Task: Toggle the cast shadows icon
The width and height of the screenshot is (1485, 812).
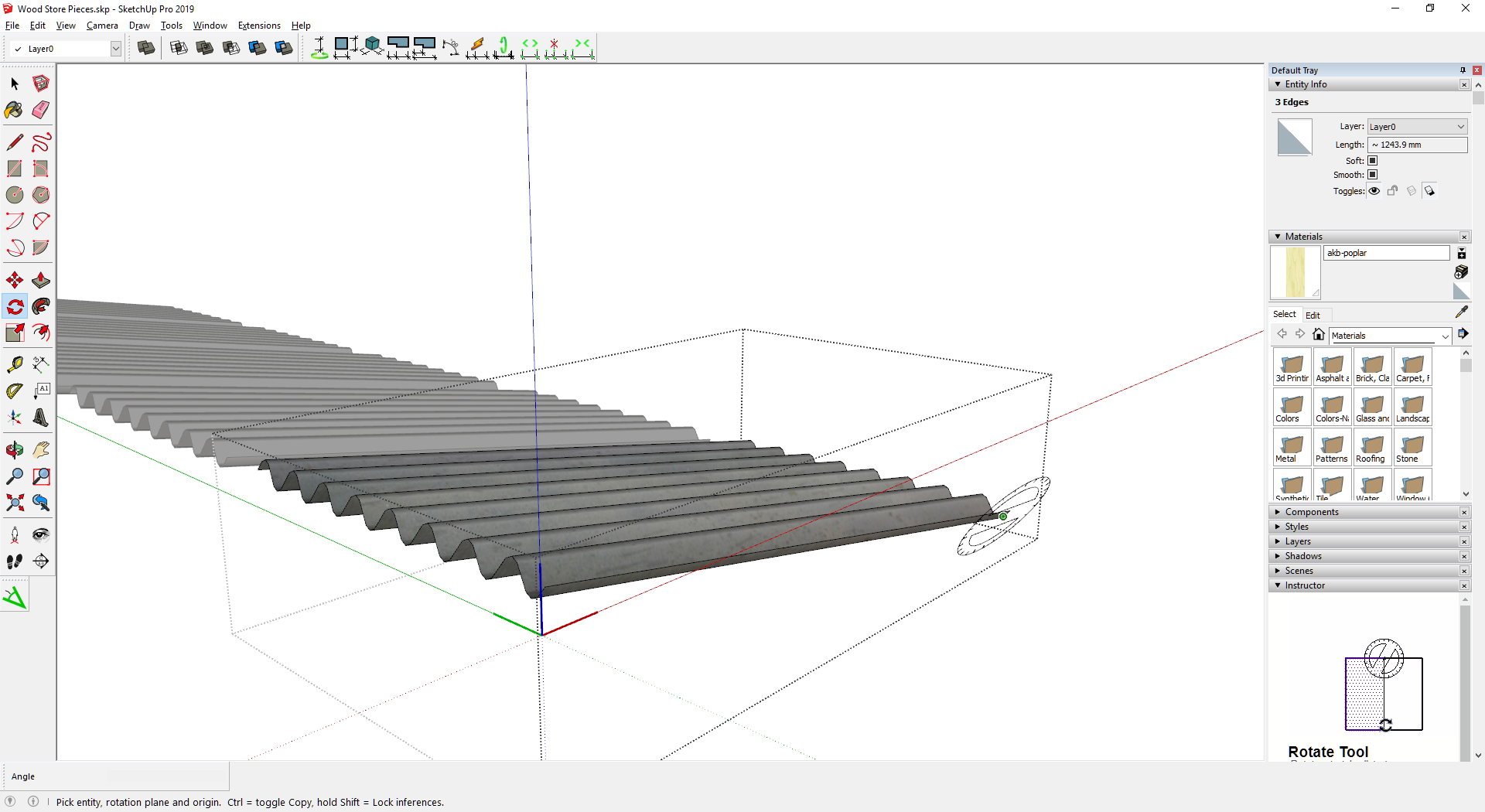Action: click(x=1429, y=191)
